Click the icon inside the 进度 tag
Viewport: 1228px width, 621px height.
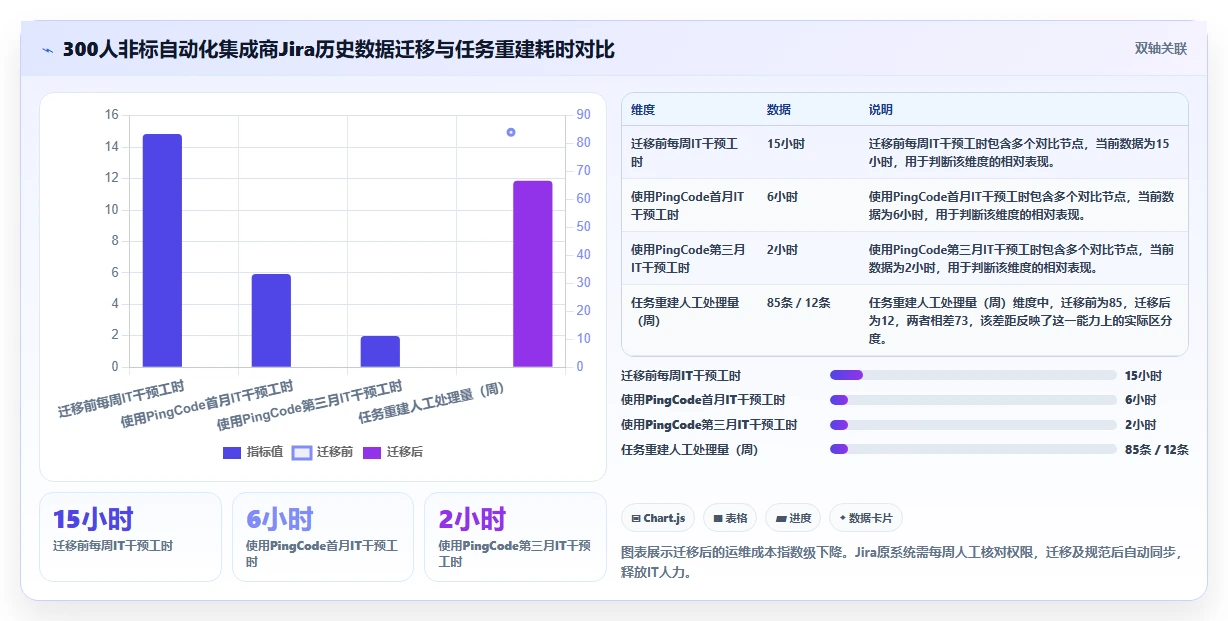pos(780,518)
